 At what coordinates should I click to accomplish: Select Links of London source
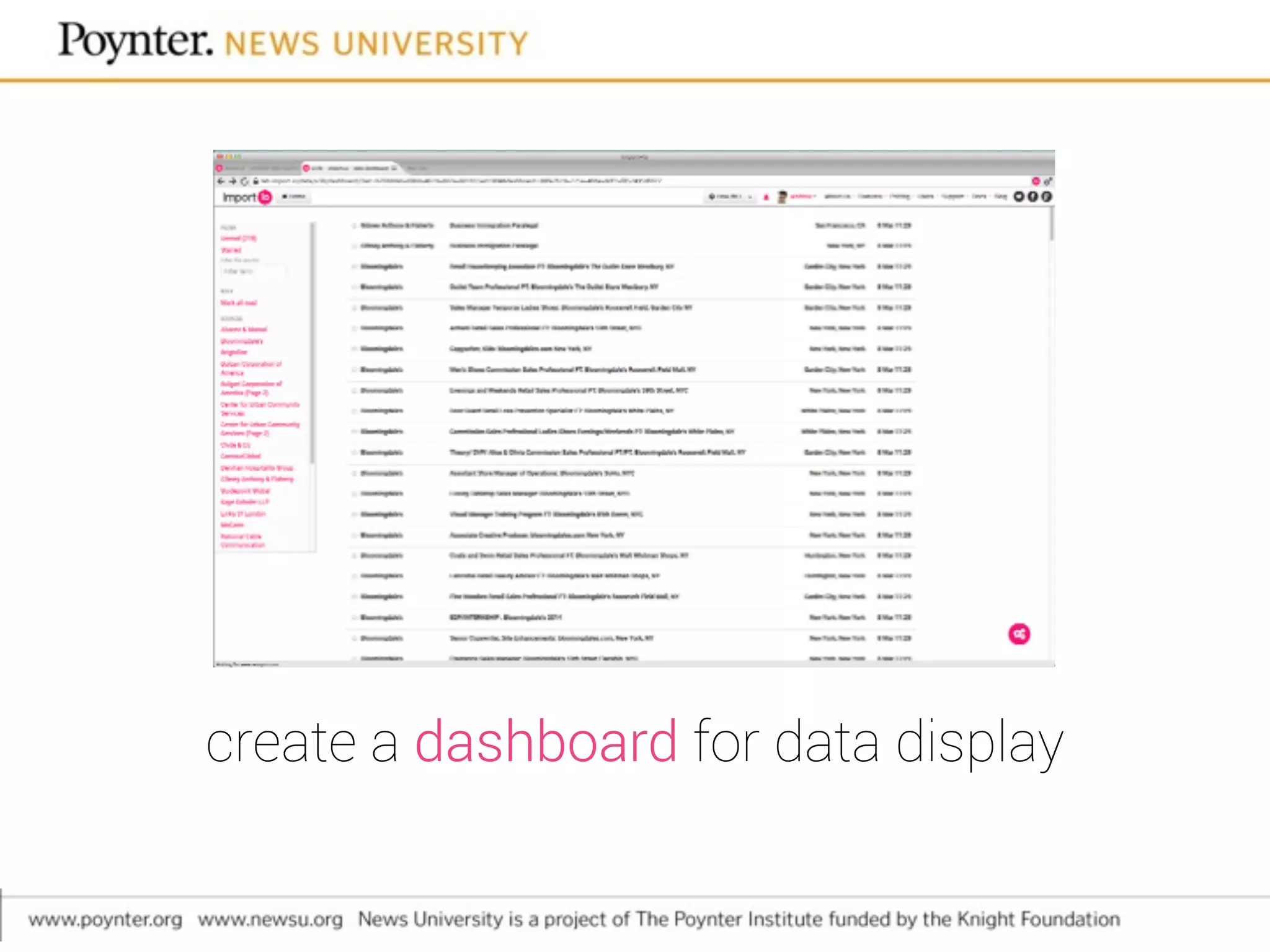coord(243,514)
